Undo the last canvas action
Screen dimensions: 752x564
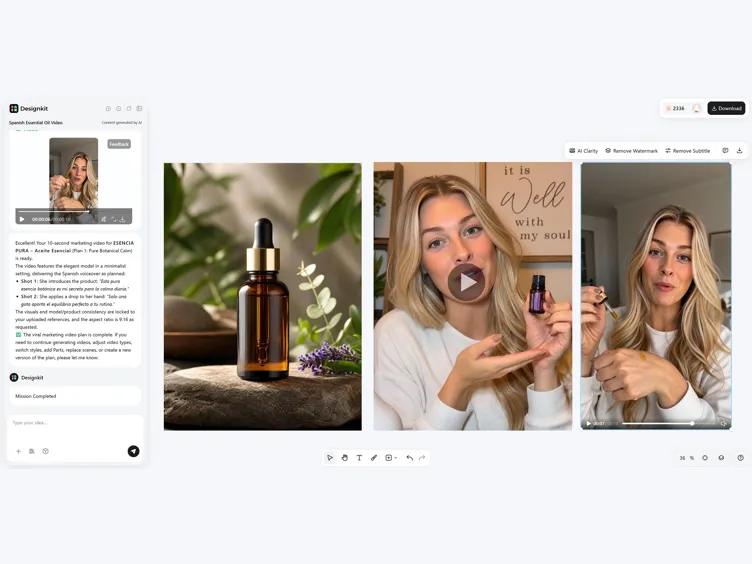(x=410, y=458)
